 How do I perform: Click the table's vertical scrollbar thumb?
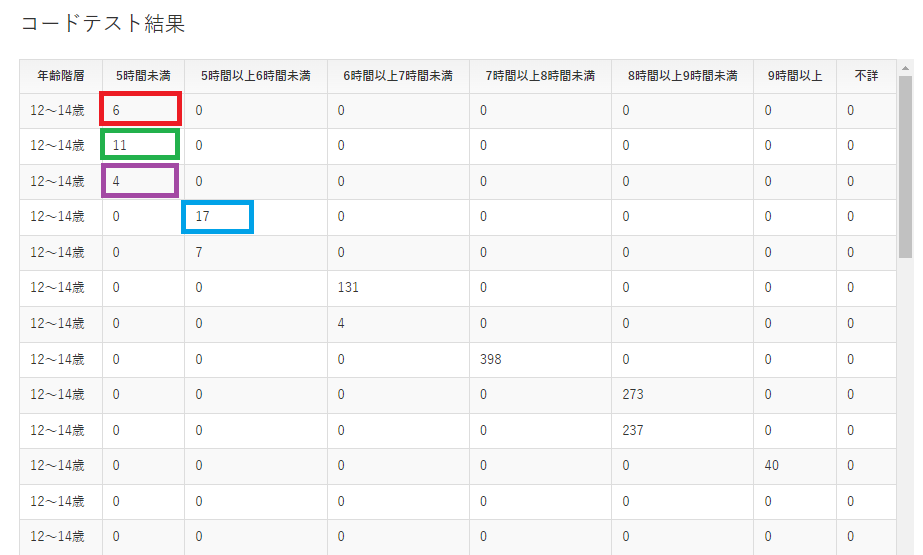[x=905, y=167]
